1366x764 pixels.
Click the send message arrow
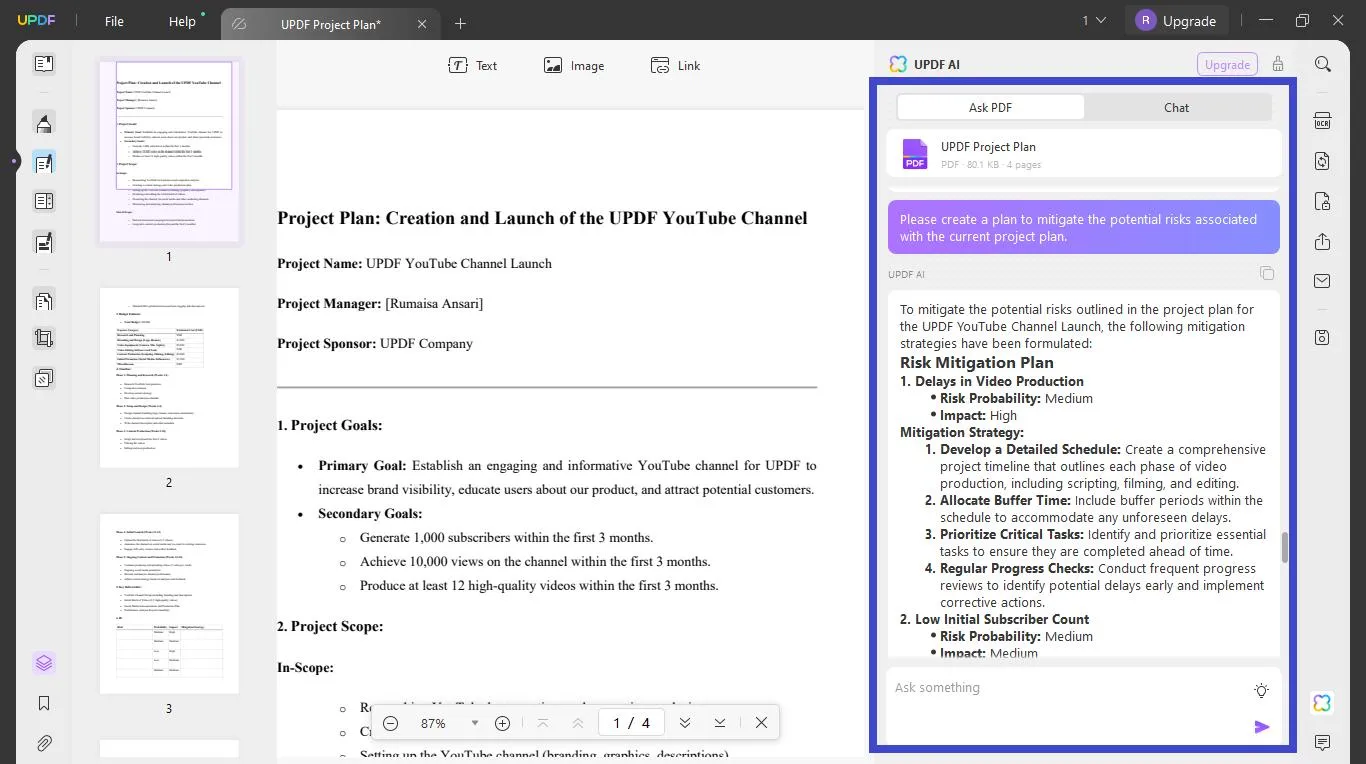(x=1261, y=727)
